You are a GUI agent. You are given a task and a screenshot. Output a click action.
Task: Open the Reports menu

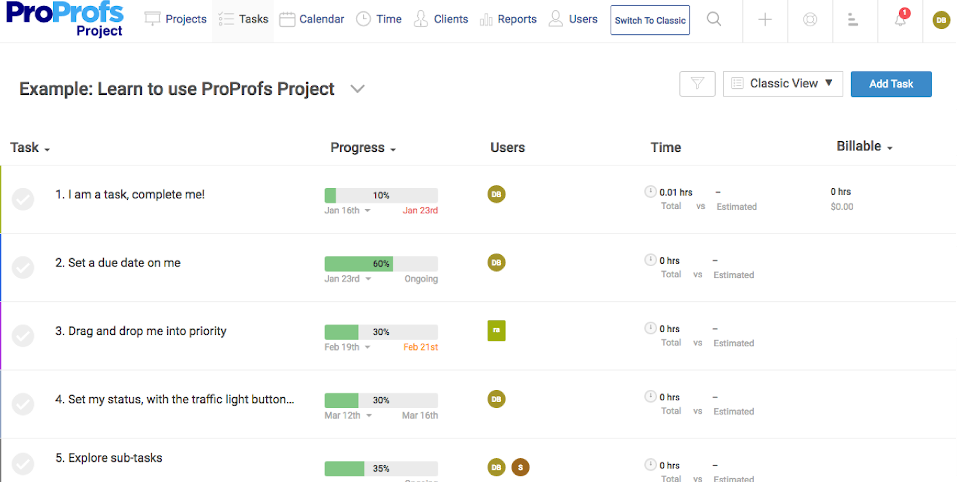click(x=508, y=19)
